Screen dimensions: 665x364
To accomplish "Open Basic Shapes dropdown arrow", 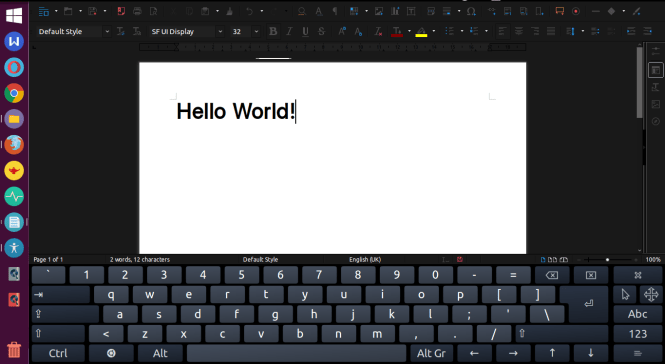I will click(624, 11).
